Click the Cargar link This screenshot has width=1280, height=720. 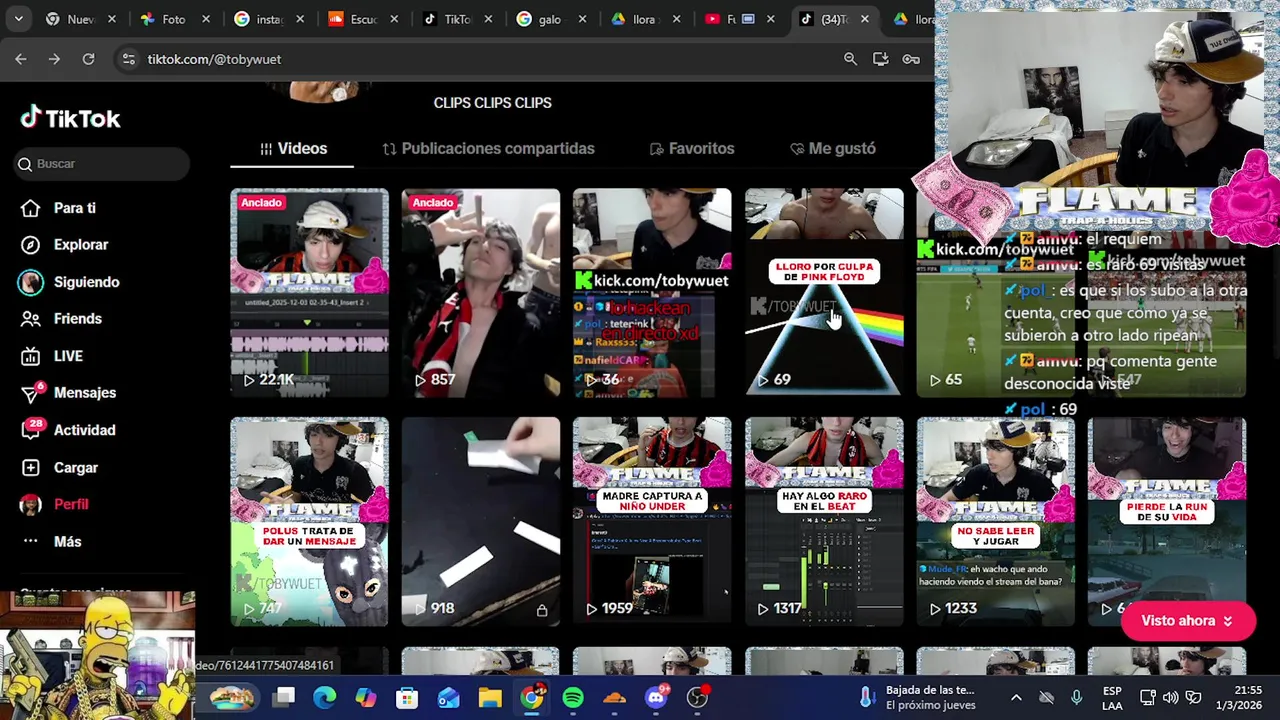point(76,467)
